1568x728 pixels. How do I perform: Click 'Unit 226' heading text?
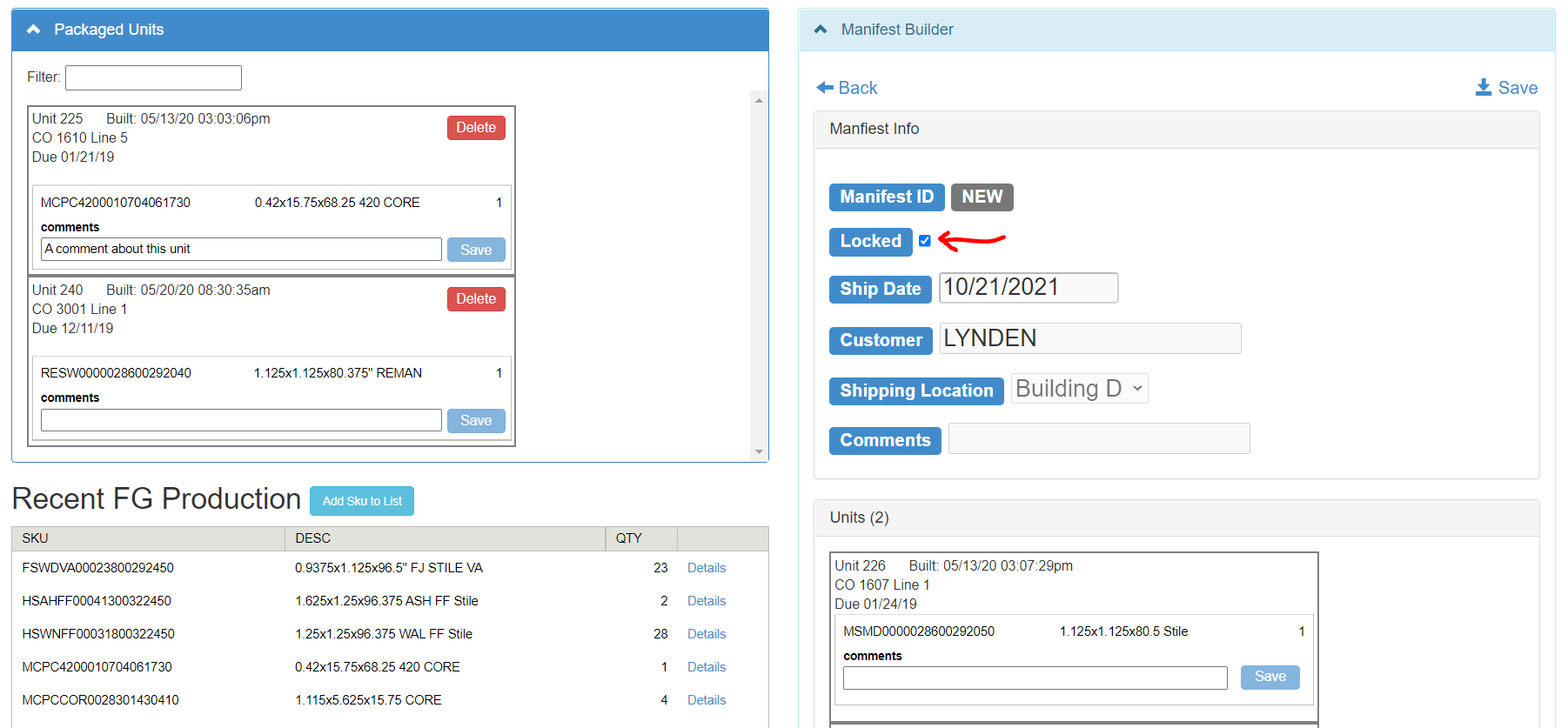tap(860, 565)
